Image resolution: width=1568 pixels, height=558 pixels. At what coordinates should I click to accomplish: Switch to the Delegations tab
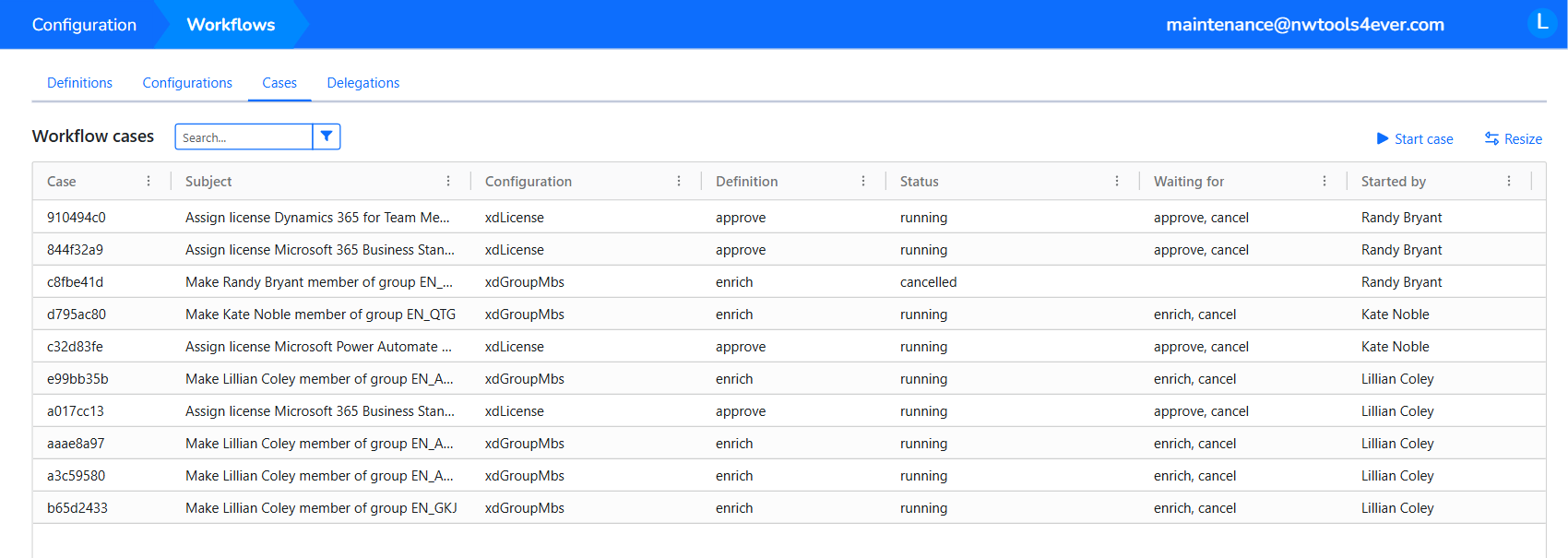click(363, 82)
